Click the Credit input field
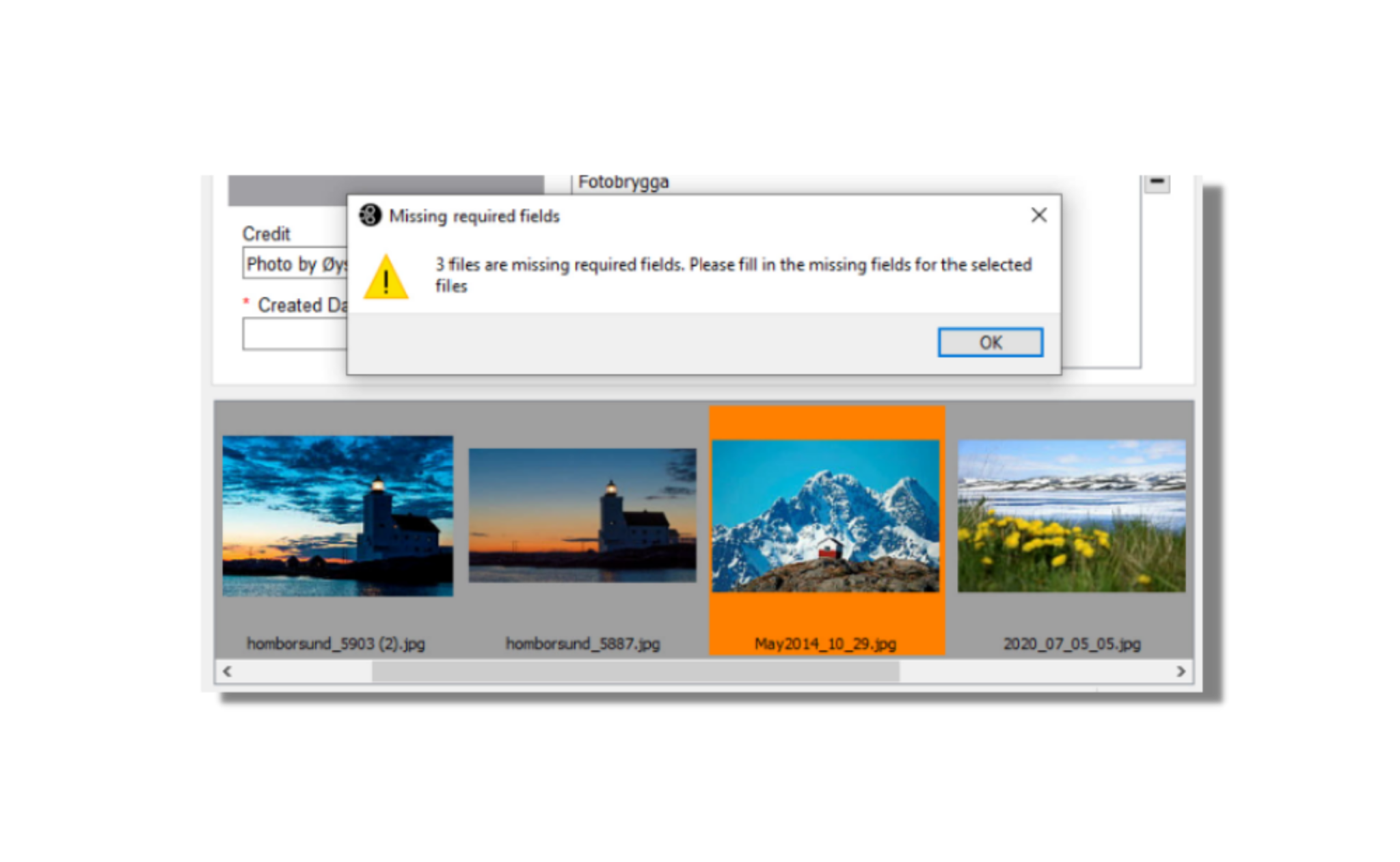The image size is (1400, 862). pyautogui.click(x=295, y=263)
